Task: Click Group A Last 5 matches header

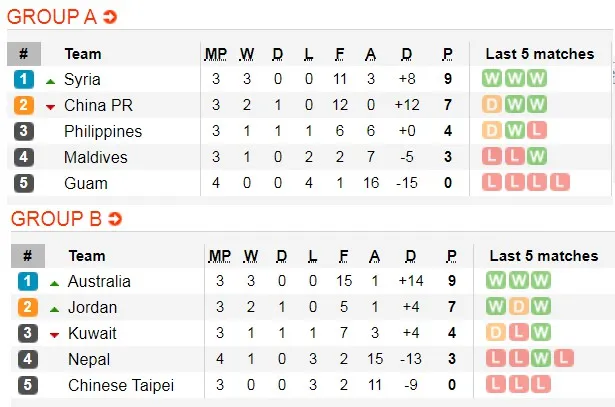Action: click(539, 54)
